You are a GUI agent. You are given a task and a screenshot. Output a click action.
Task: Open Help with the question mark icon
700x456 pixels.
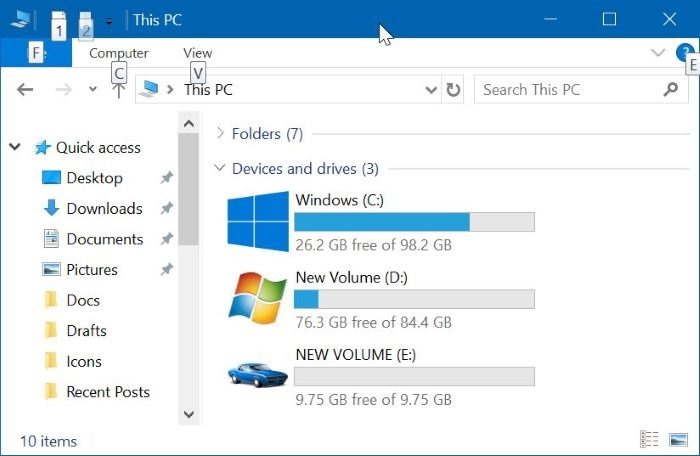click(x=684, y=52)
